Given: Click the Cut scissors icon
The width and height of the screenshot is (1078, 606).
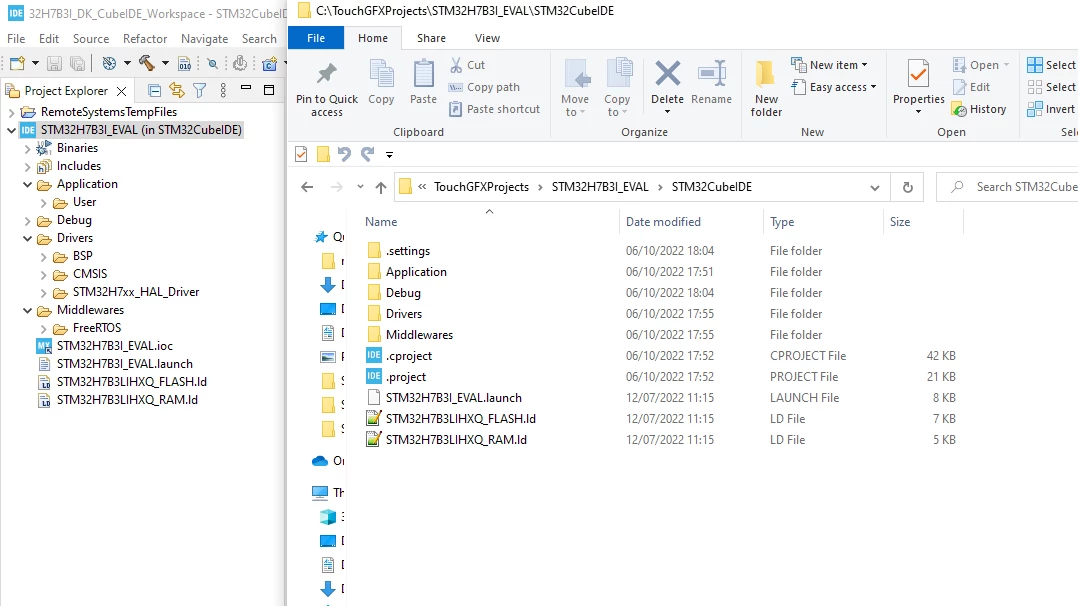Looking at the screenshot, I should [456, 65].
